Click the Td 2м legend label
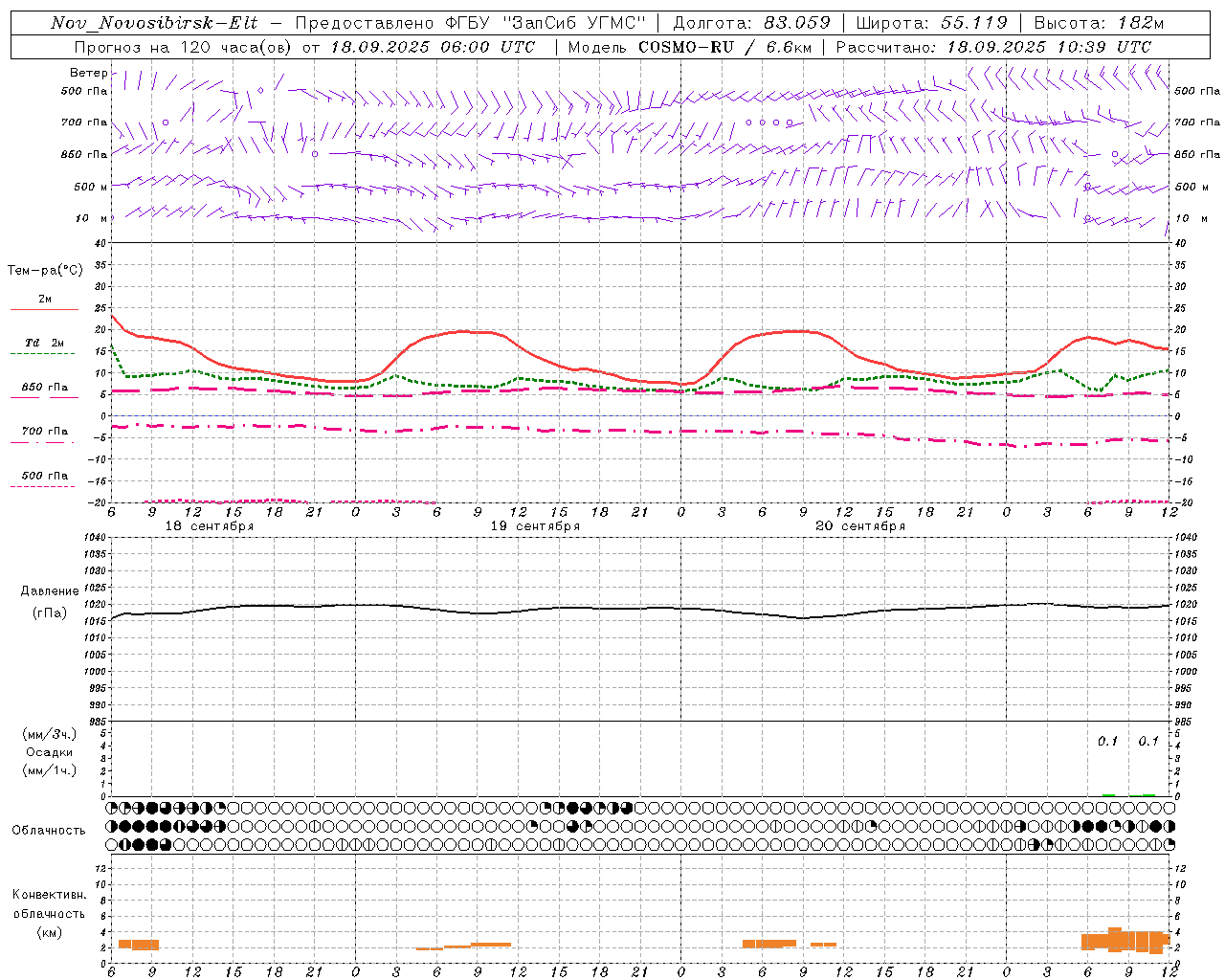The height and width of the screenshot is (980, 1225). point(44,343)
